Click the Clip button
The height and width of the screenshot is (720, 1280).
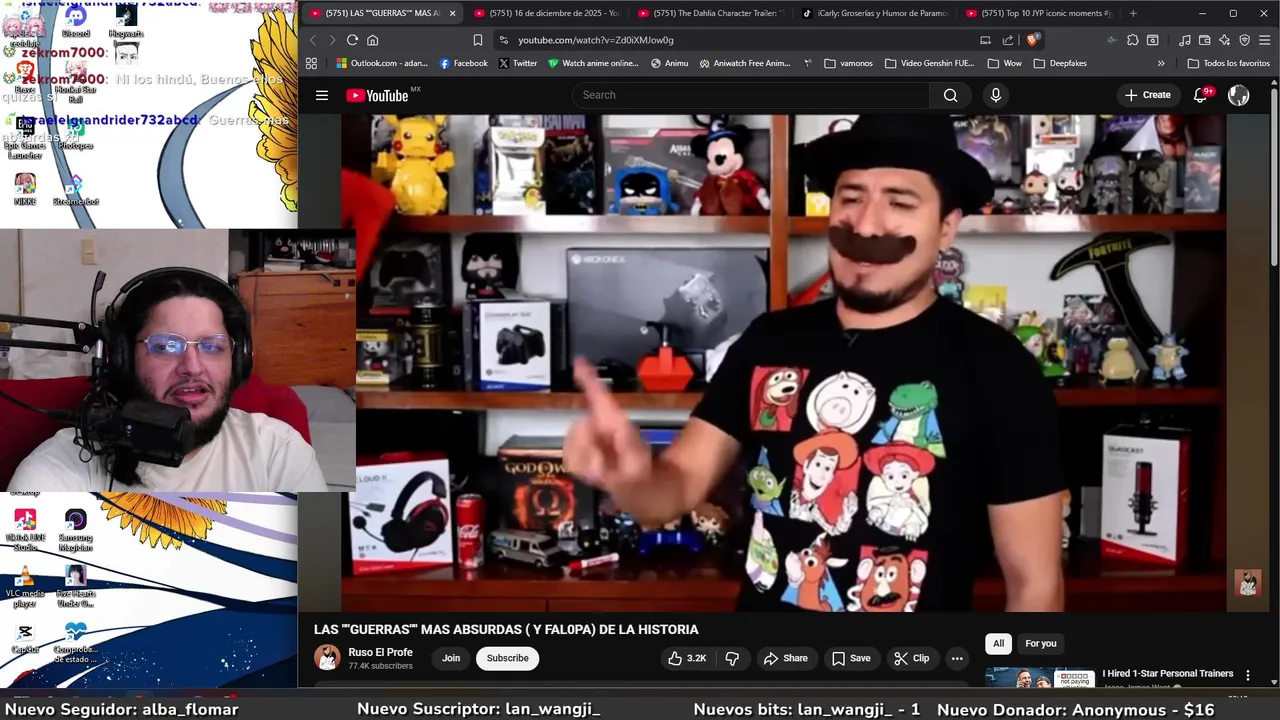point(911,658)
